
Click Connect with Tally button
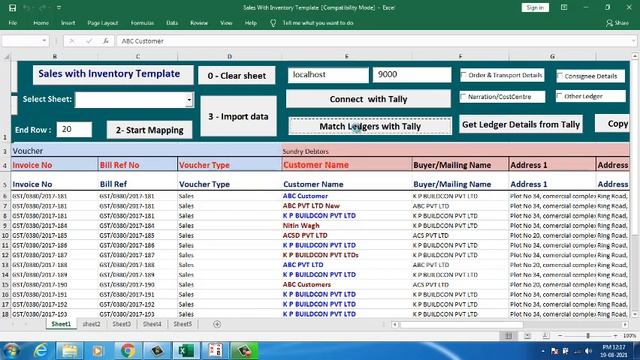pyautogui.click(x=368, y=99)
